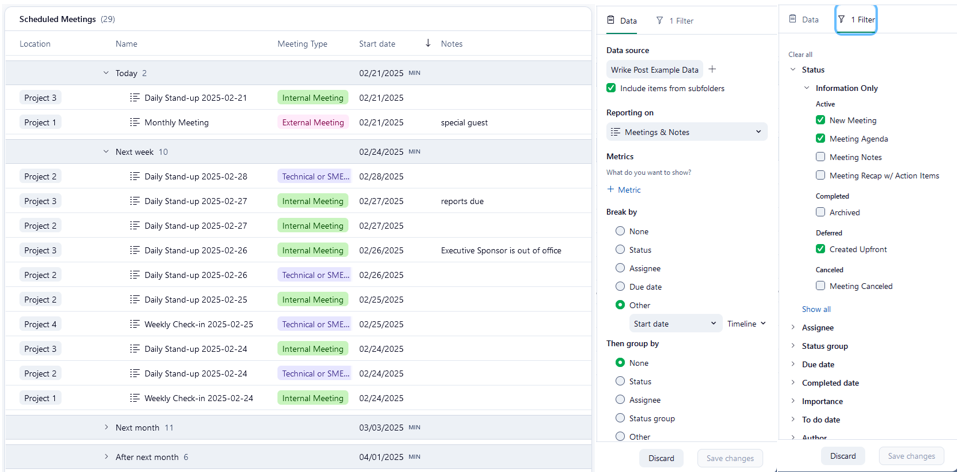The width and height of the screenshot is (962, 474).
Task: Expand the Completed date filter section
Action: [793, 383]
